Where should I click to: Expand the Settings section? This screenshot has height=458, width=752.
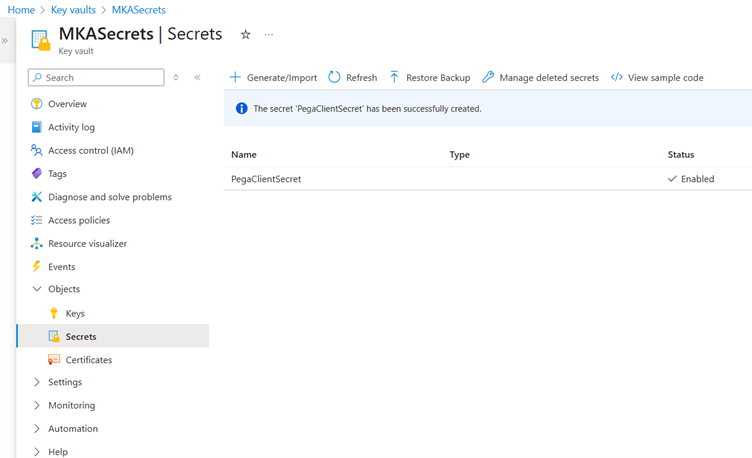tap(37, 383)
